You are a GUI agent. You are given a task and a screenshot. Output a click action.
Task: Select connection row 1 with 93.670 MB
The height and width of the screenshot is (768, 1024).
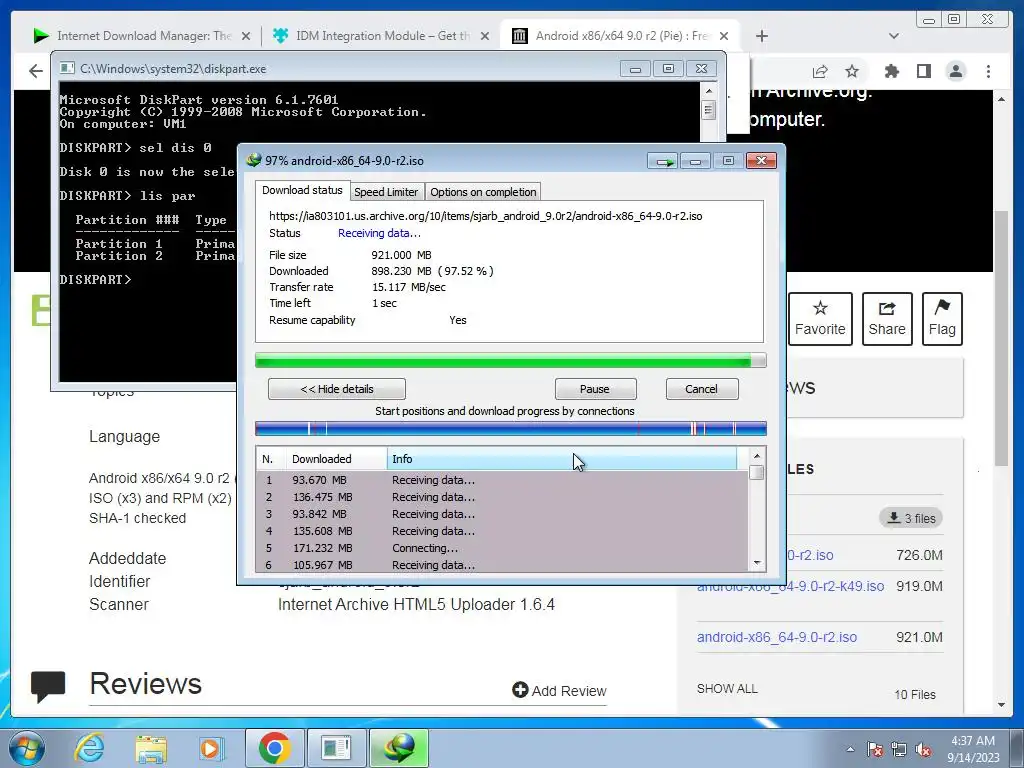pyautogui.click(x=502, y=480)
